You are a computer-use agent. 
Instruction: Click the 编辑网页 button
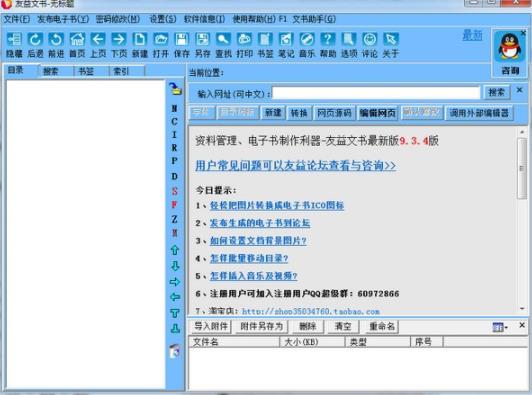[x=378, y=113]
